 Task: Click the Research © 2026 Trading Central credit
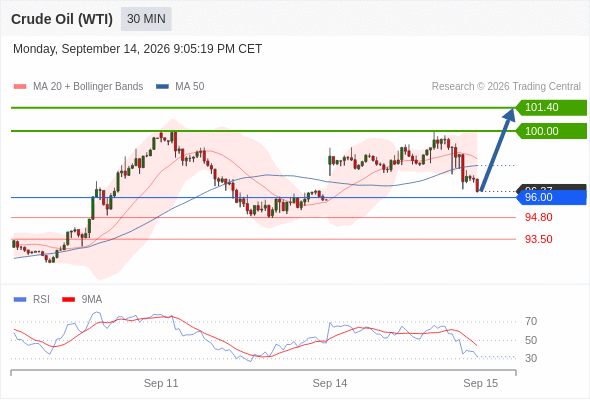click(506, 87)
